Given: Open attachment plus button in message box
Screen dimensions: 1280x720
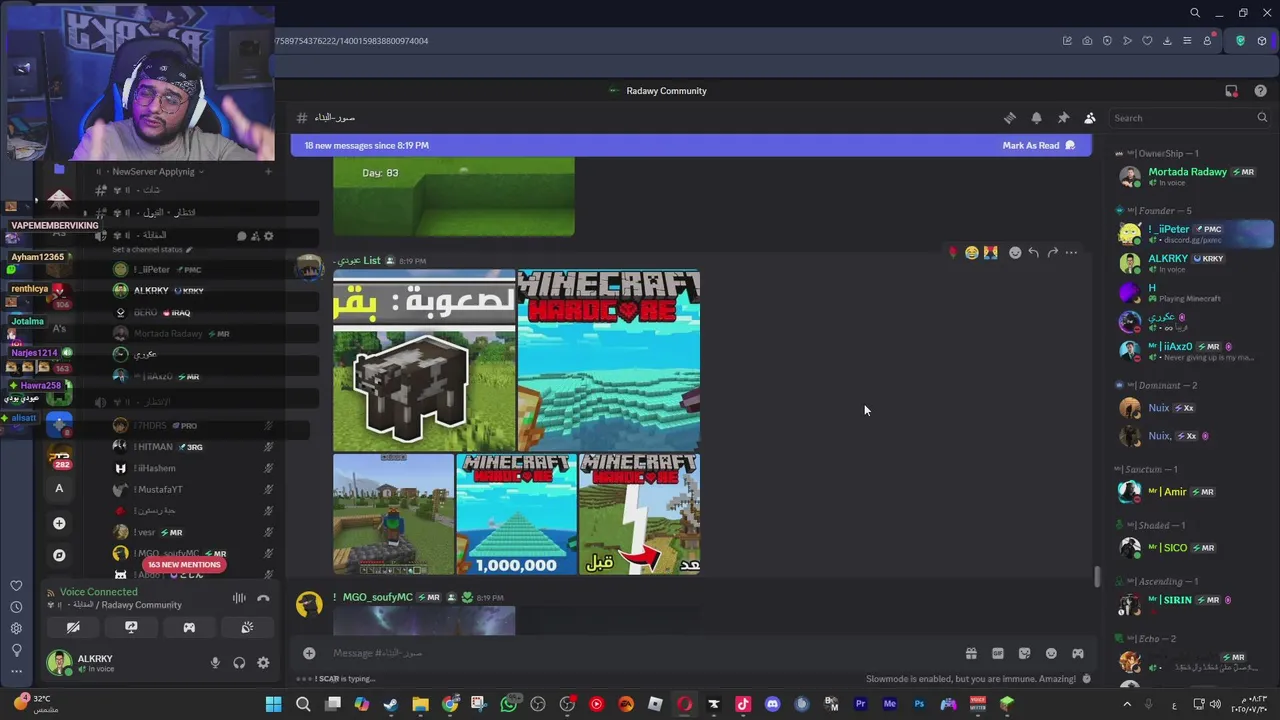Looking at the screenshot, I should point(309,653).
